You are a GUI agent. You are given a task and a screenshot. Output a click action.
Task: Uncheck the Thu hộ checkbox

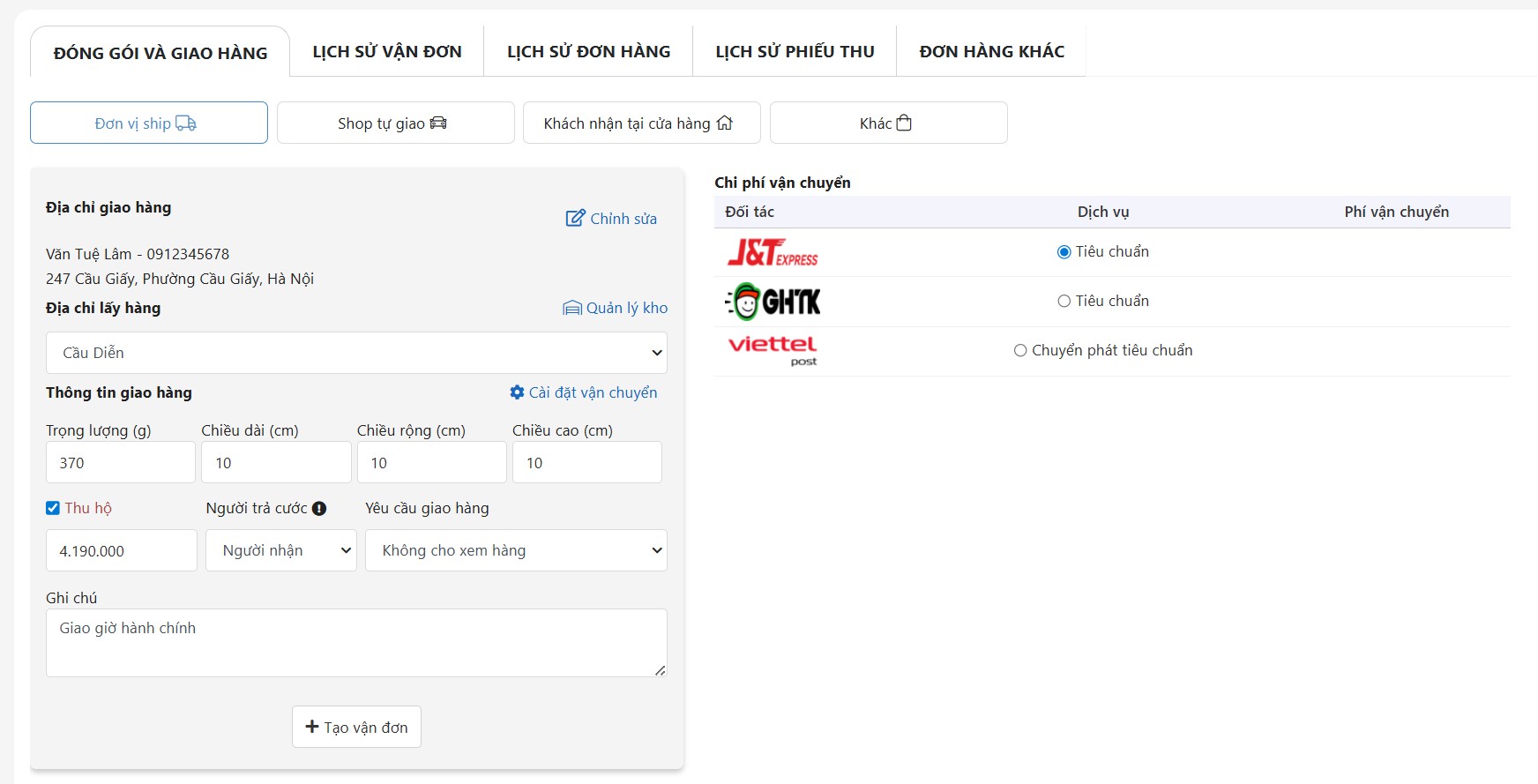[x=53, y=508]
